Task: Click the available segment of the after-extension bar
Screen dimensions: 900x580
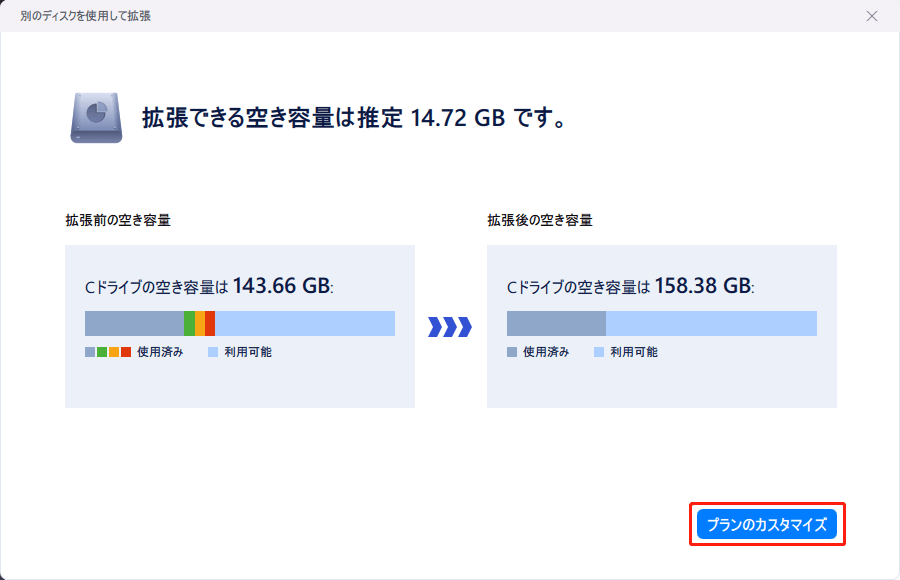Action: click(x=711, y=323)
